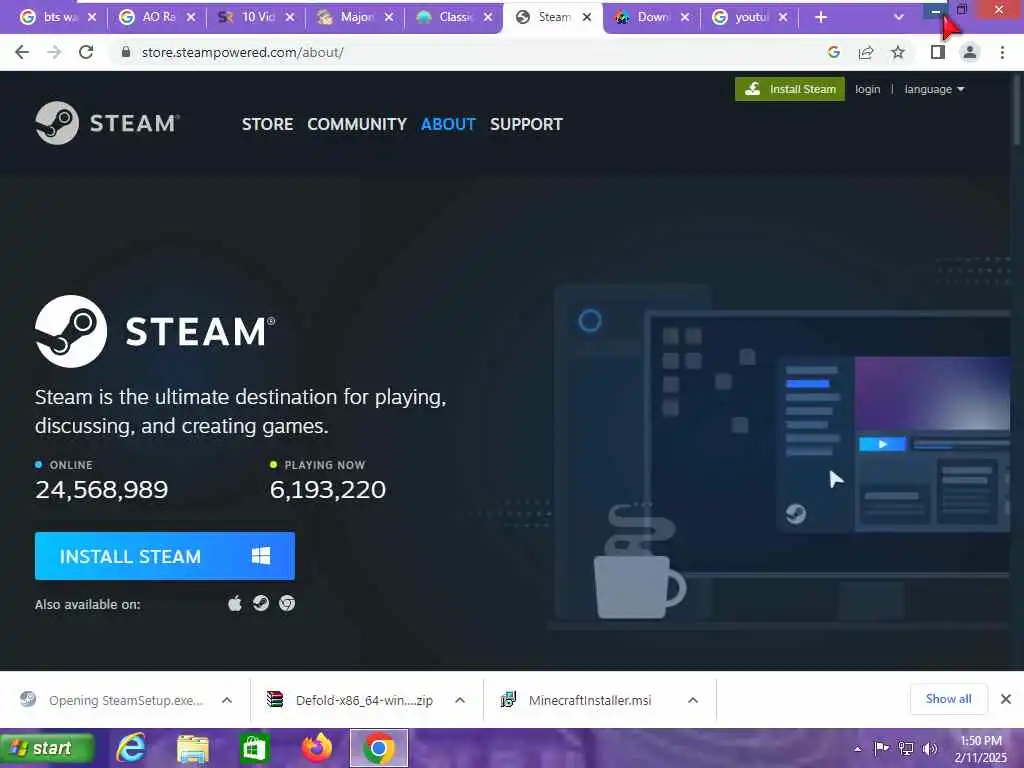
Task: Click the Apple macOS download icon
Action: (x=235, y=603)
